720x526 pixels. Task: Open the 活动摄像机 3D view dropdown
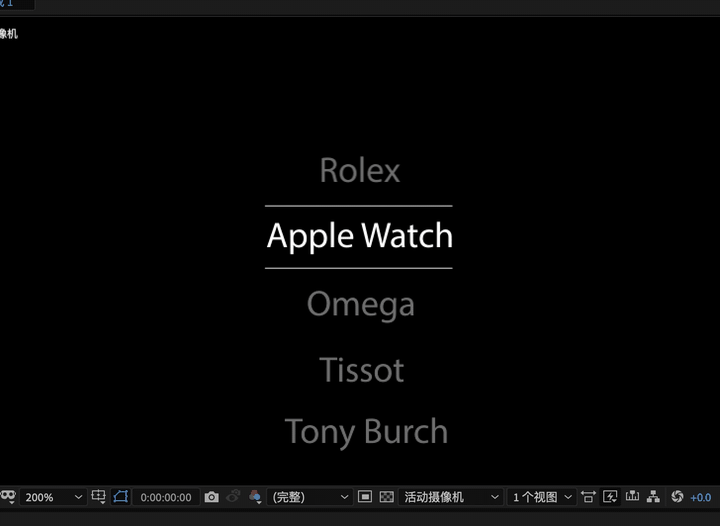pyautogui.click(x=451, y=497)
